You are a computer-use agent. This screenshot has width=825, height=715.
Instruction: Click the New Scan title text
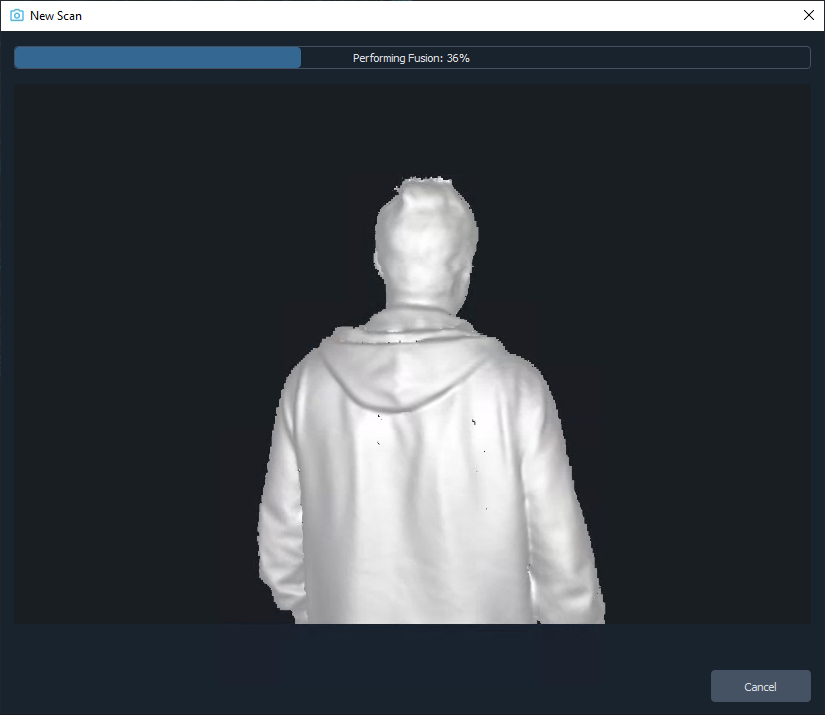coord(54,15)
